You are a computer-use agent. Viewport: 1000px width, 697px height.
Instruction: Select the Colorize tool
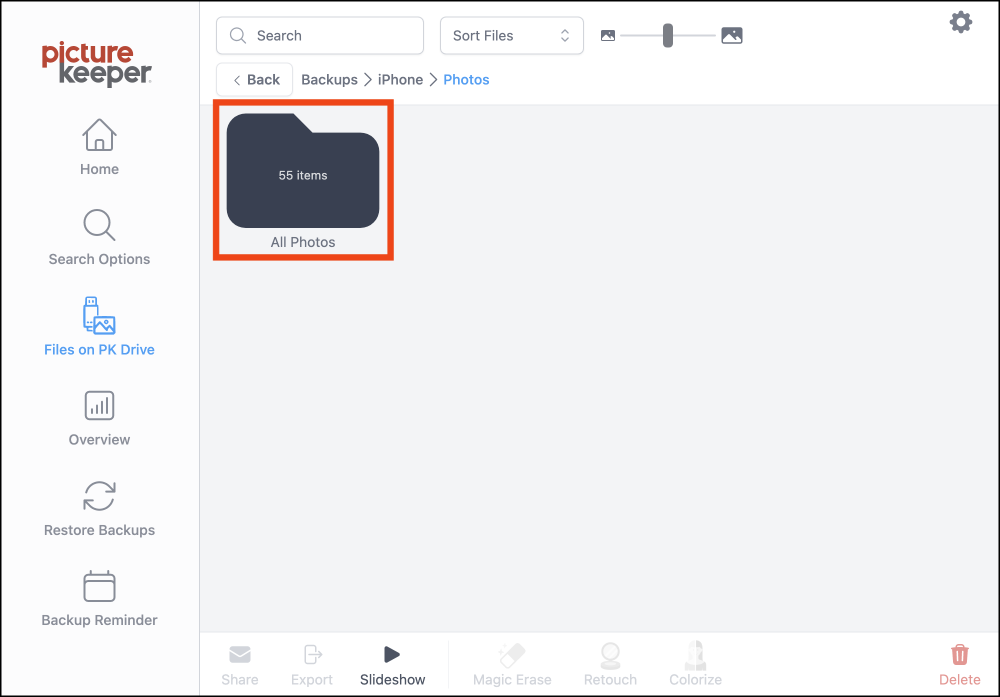(x=695, y=665)
